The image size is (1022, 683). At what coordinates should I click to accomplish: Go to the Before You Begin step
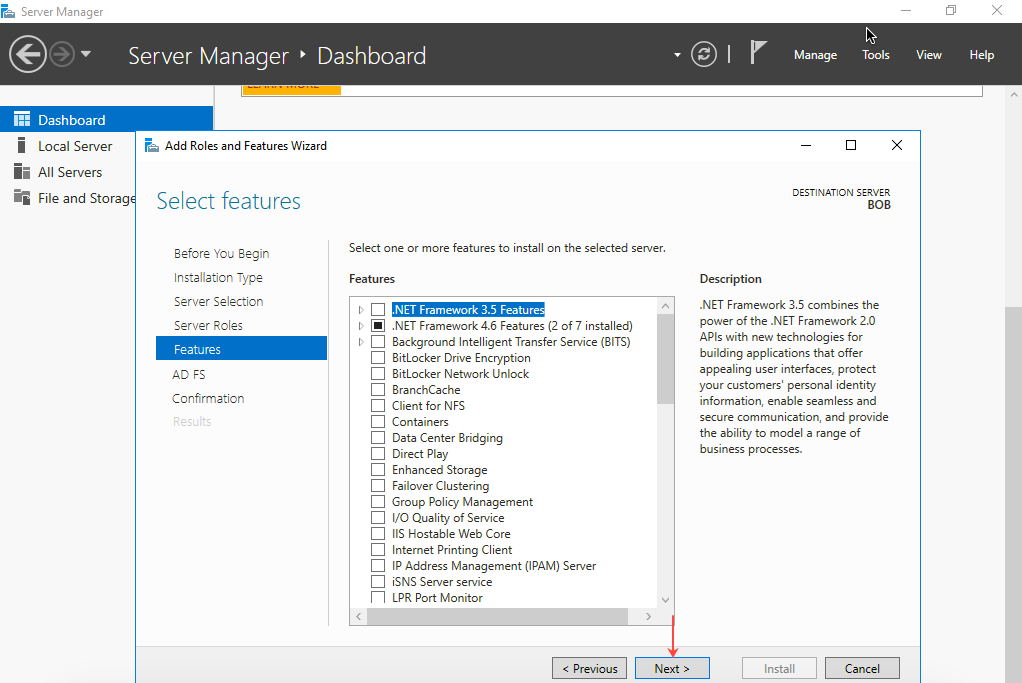221,254
